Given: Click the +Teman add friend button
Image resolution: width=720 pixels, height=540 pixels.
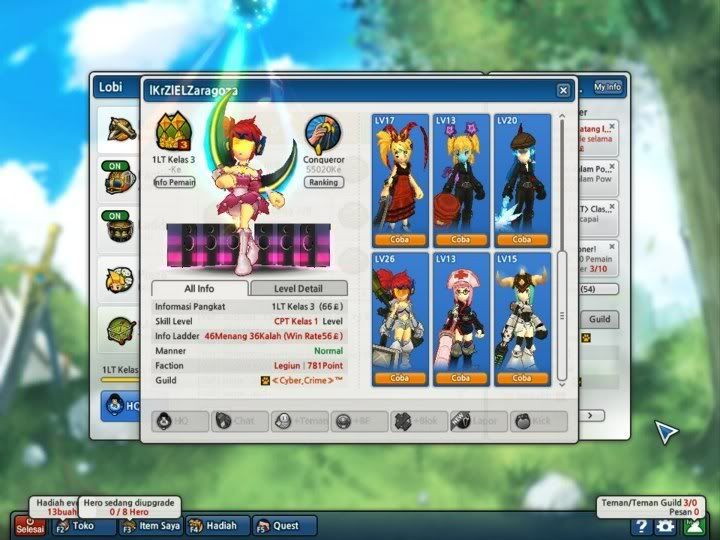Looking at the screenshot, I should (299, 421).
